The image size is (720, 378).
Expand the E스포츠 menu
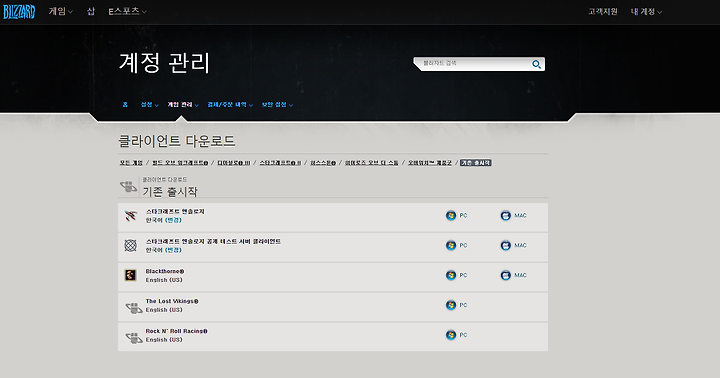pyautogui.click(x=127, y=11)
